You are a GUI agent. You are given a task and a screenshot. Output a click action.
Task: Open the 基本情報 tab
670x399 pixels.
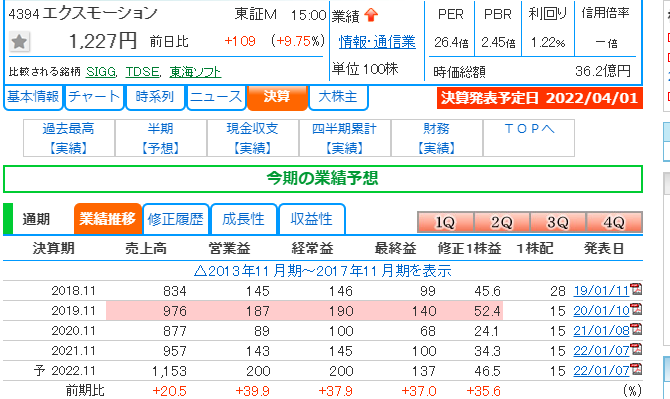click(x=33, y=97)
